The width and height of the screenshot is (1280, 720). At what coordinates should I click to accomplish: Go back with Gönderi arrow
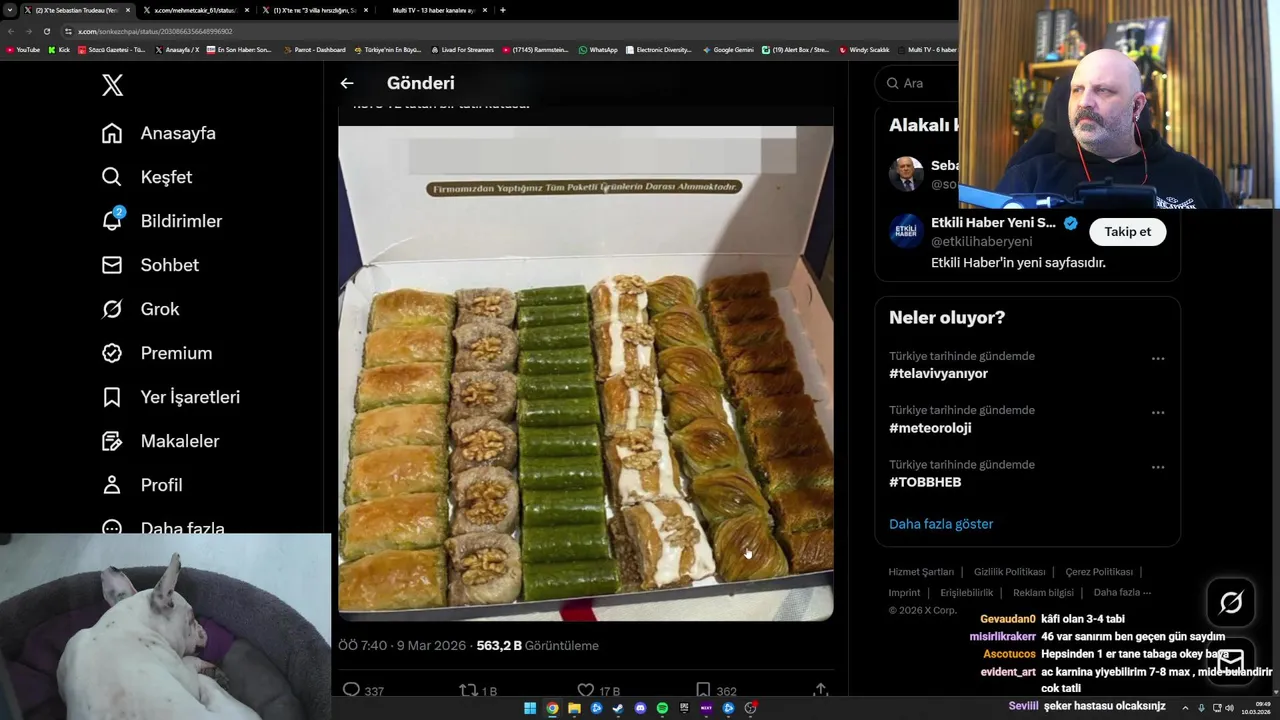pyautogui.click(x=347, y=83)
